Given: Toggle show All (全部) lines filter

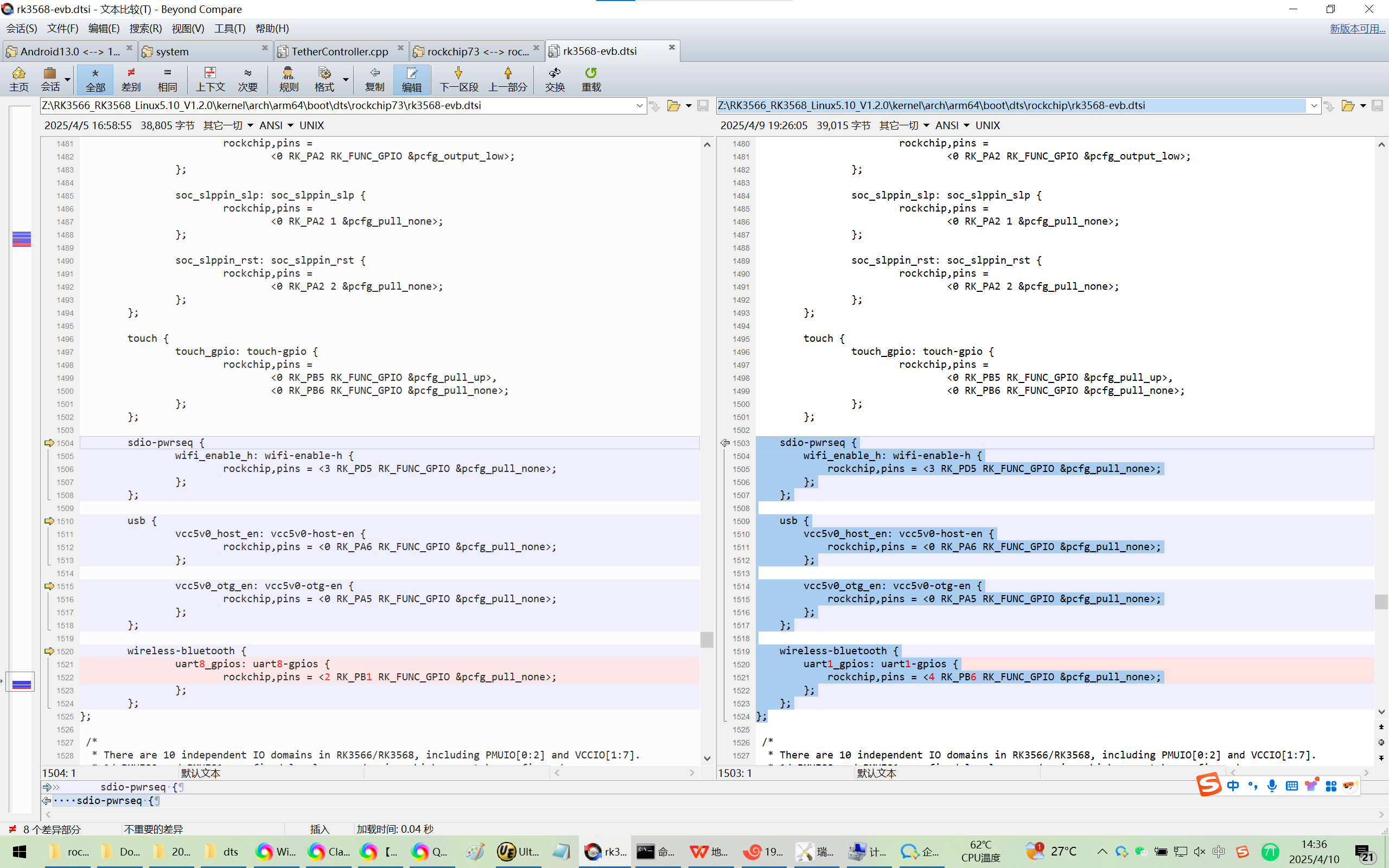Looking at the screenshot, I should (95, 79).
